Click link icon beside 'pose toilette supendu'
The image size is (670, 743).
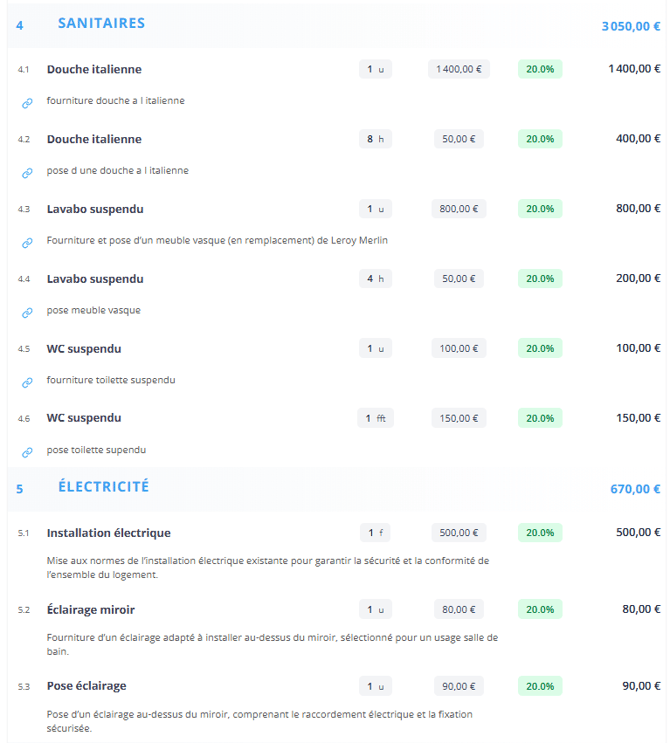(27, 452)
